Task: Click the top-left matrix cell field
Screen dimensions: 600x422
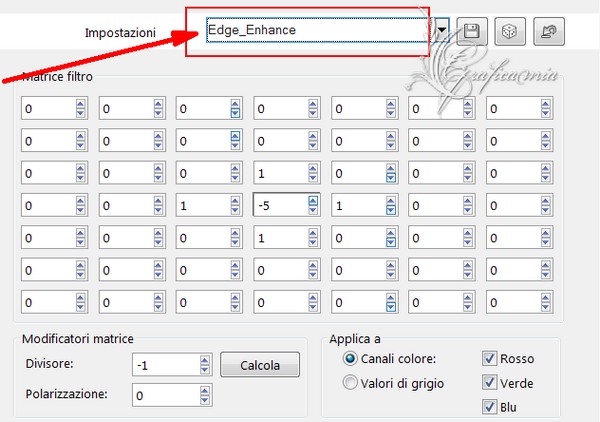Action: pyautogui.click(x=49, y=109)
